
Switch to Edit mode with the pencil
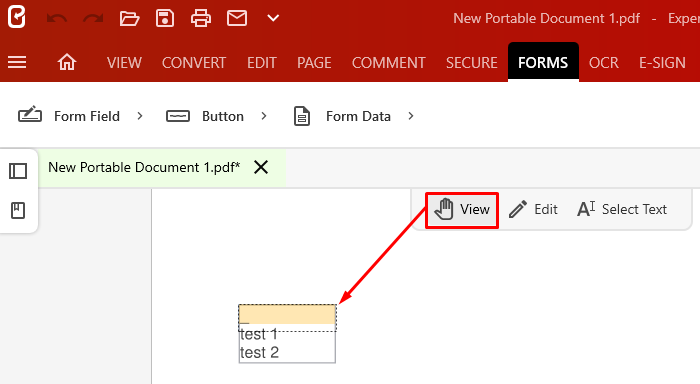point(533,209)
